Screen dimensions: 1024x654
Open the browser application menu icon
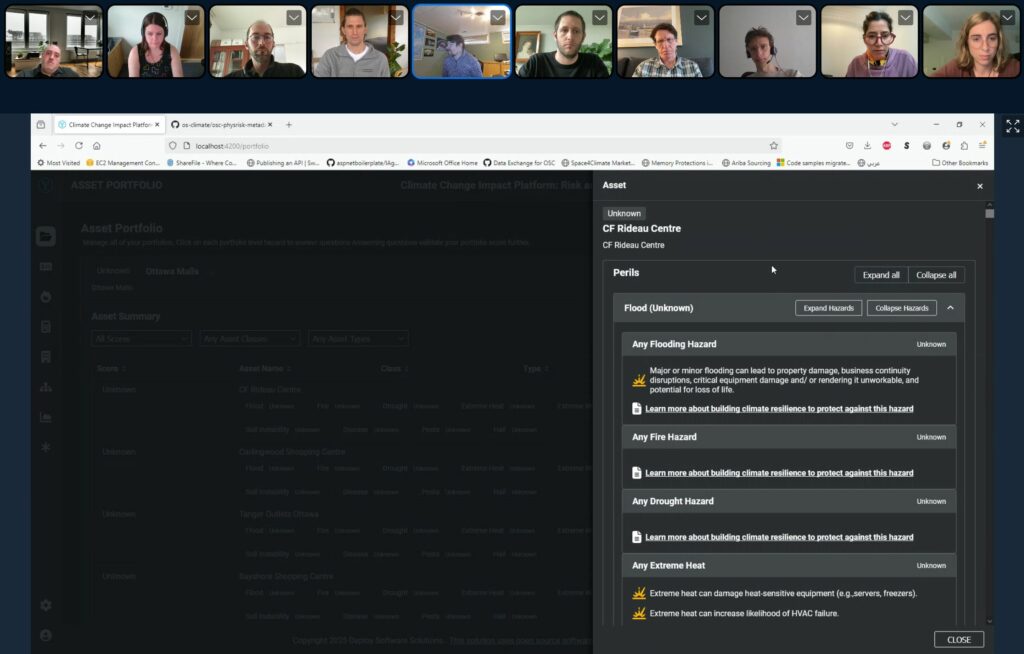click(x=982, y=146)
